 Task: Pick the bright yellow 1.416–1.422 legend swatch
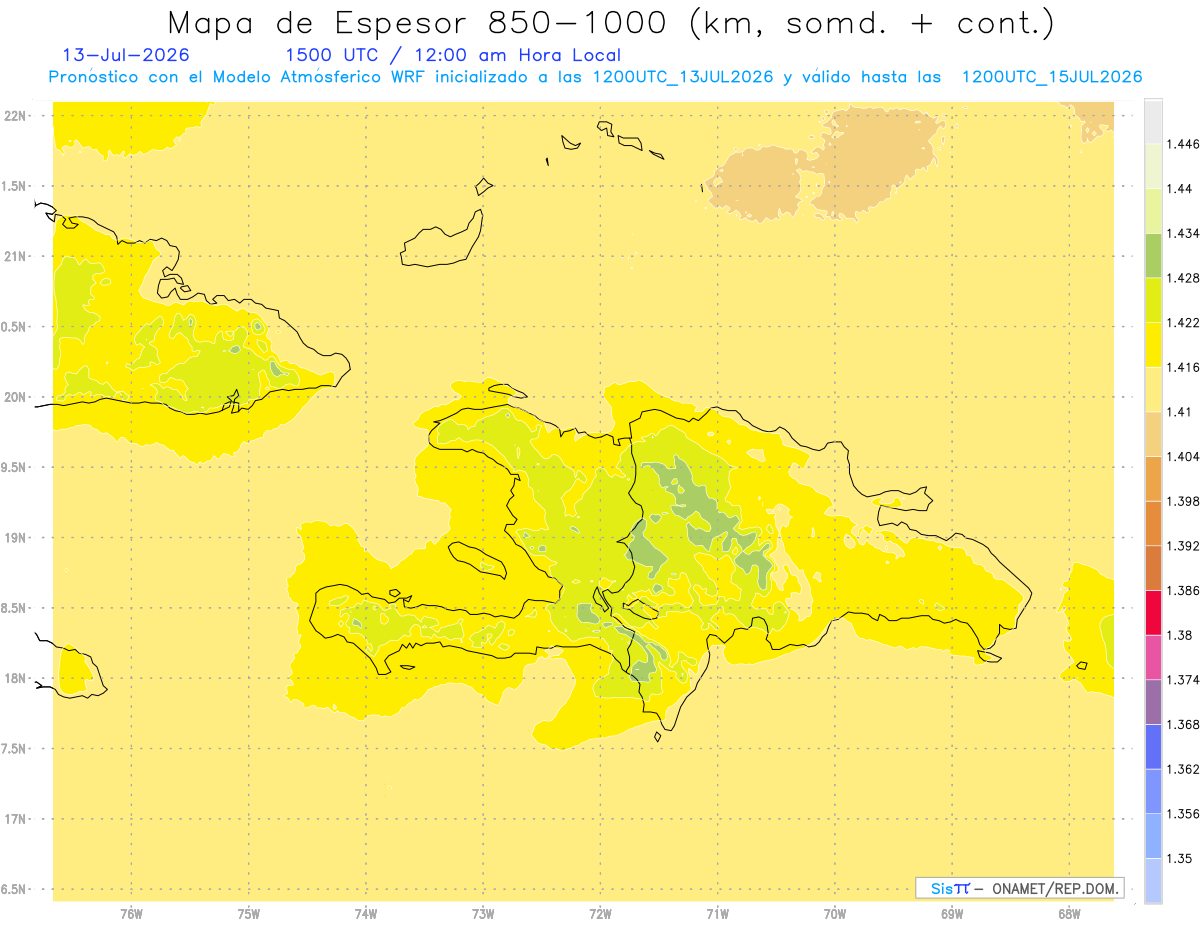point(1153,345)
